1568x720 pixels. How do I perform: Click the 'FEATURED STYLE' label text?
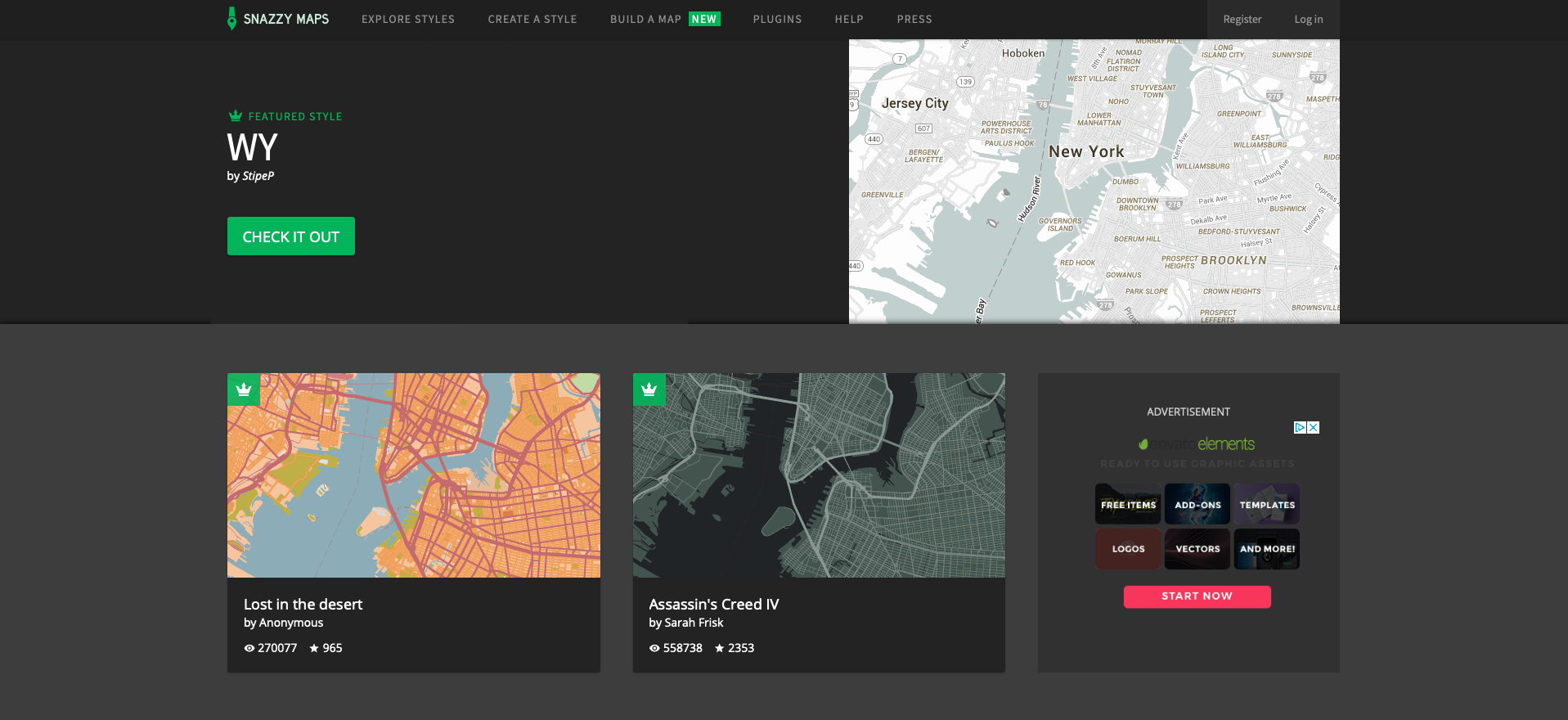295,116
